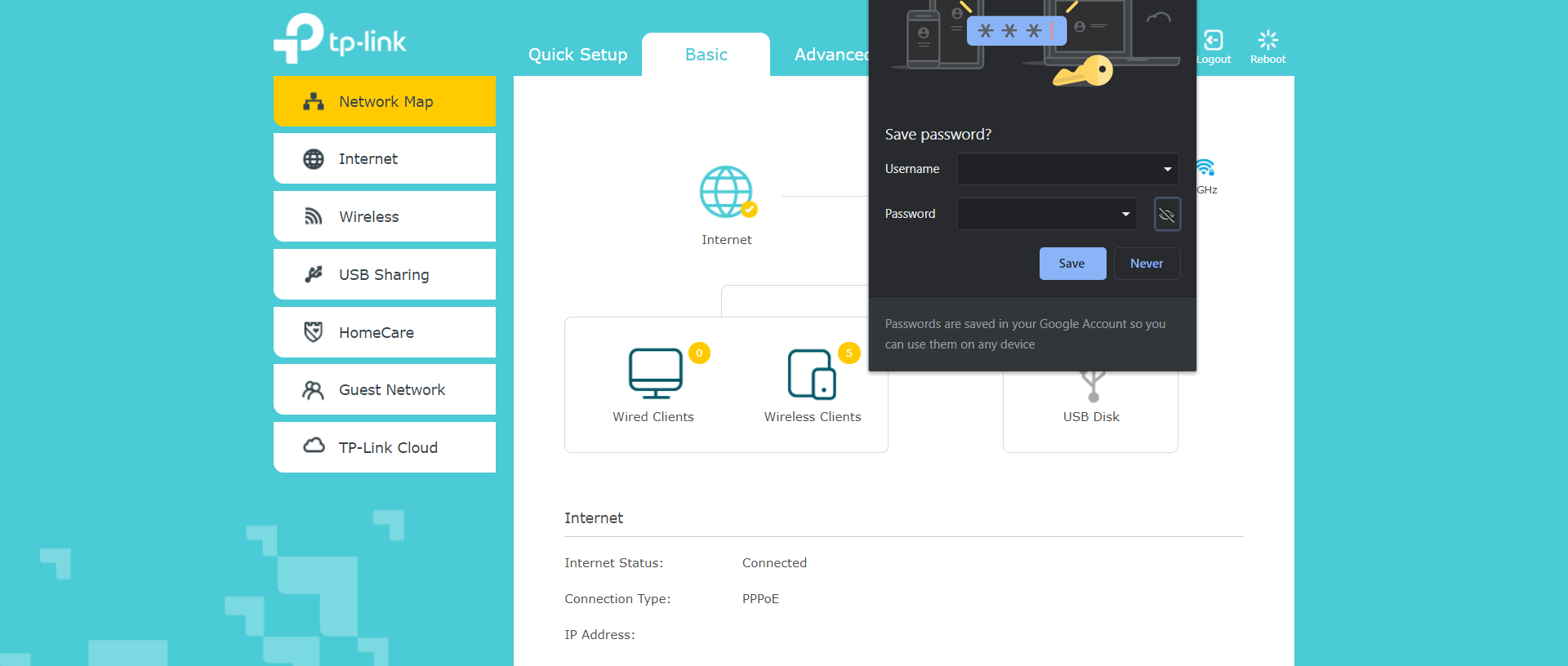
Task: Click the globe icon beside Internet in the sidebar
Action: (x=314, y=159)
